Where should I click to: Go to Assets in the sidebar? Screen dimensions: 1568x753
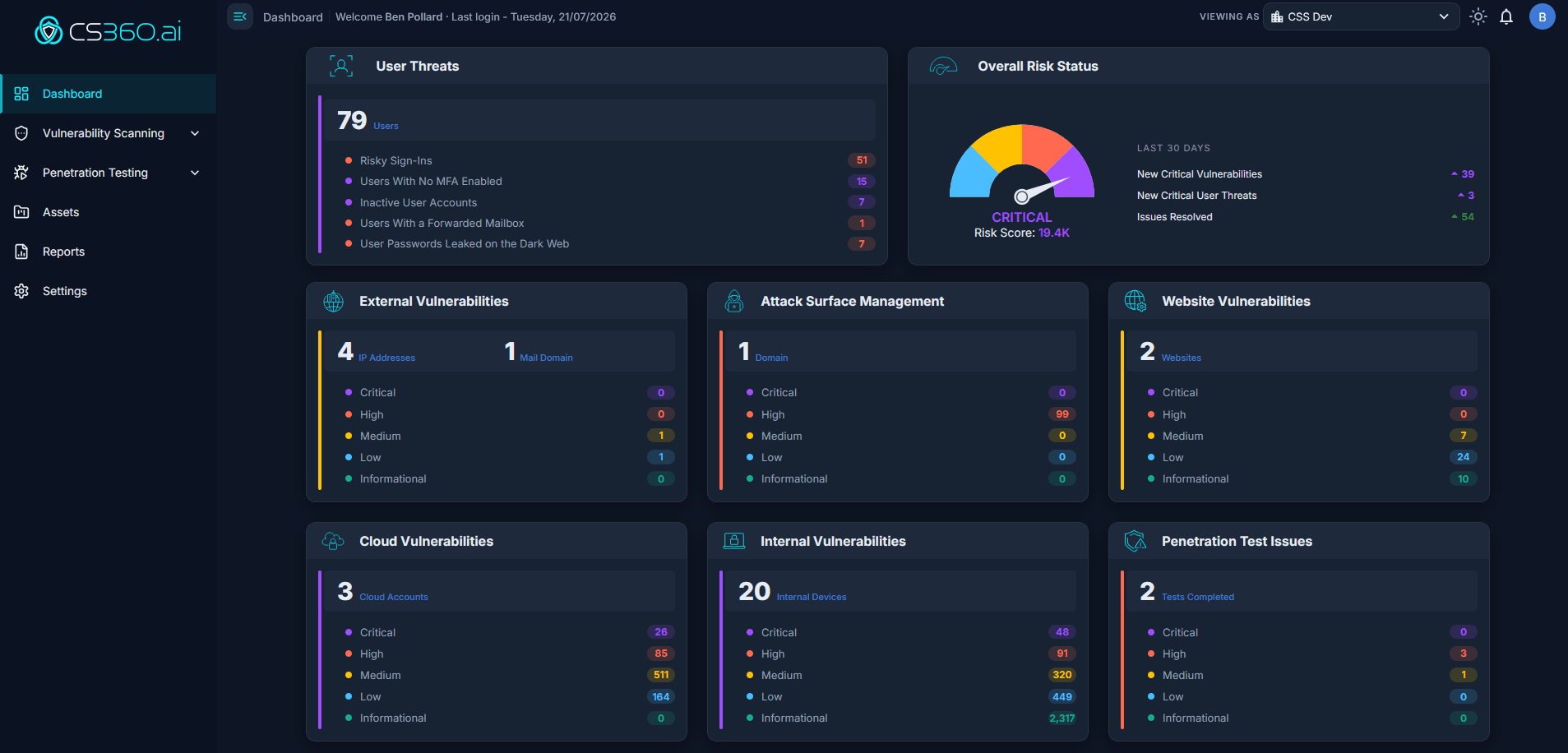pyautogui.click(x=108, y=212)
